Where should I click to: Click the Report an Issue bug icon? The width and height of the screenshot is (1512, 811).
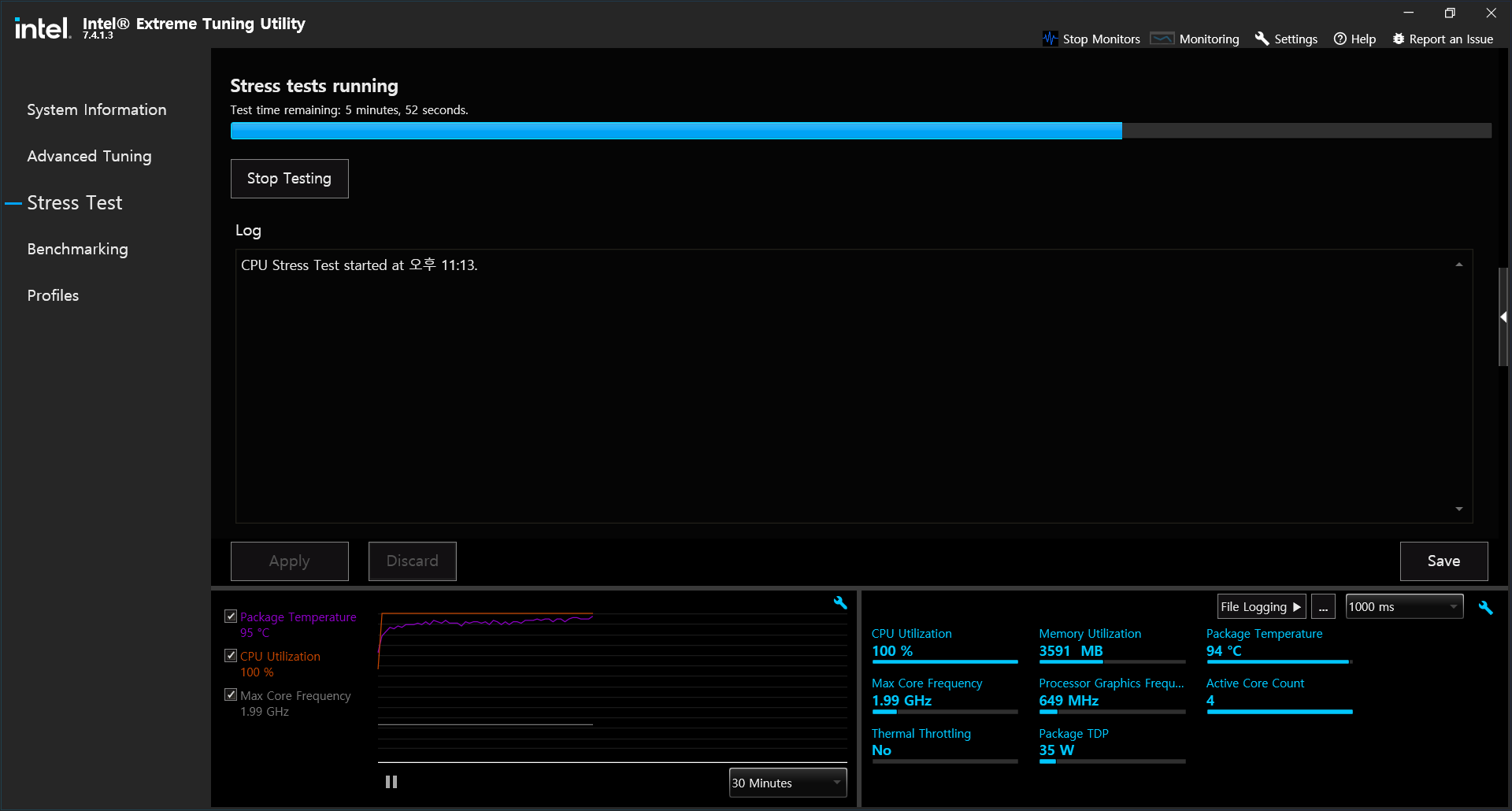click(1399, 39)
